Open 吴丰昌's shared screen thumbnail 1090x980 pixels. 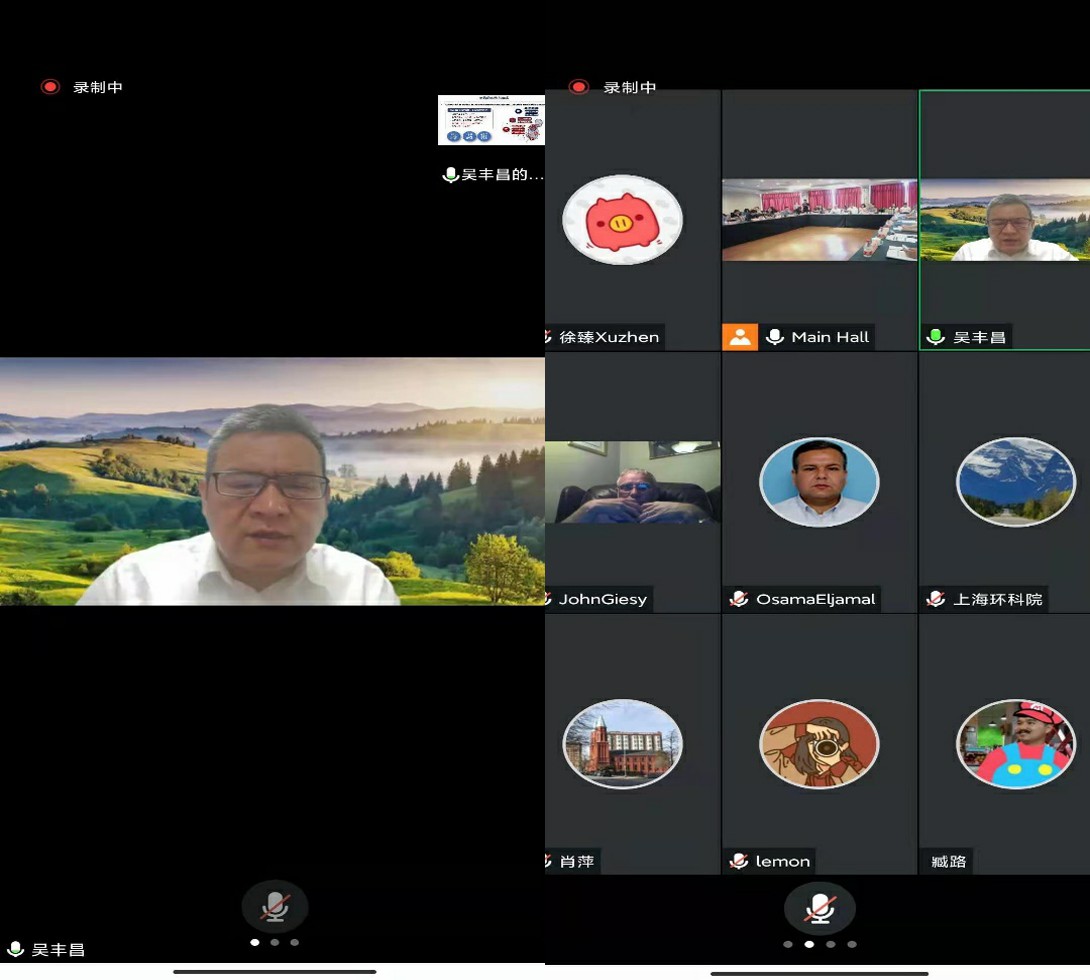click(491, 120)
